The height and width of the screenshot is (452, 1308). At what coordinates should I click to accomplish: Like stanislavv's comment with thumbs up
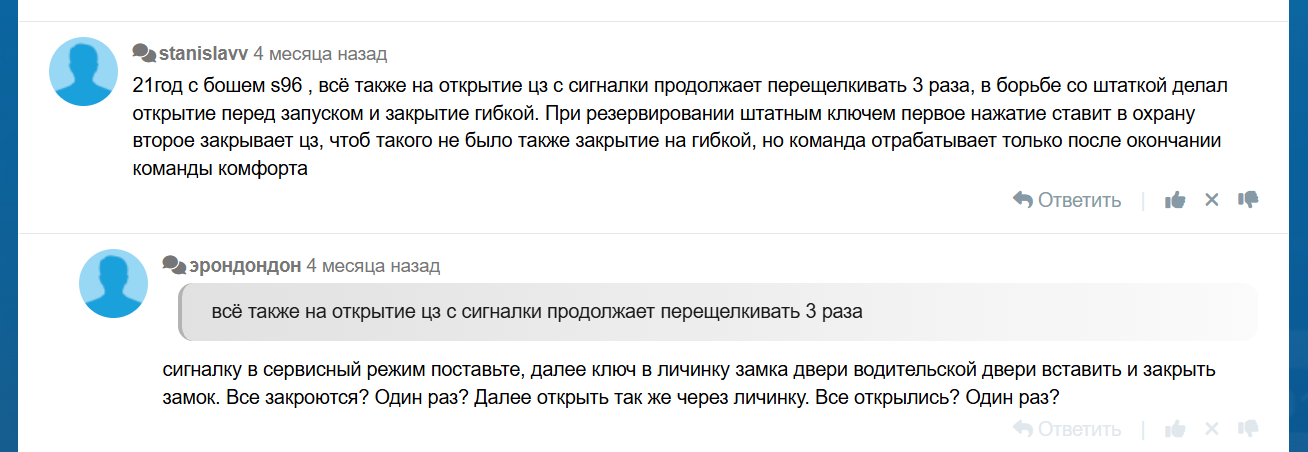pos(1175,200)
